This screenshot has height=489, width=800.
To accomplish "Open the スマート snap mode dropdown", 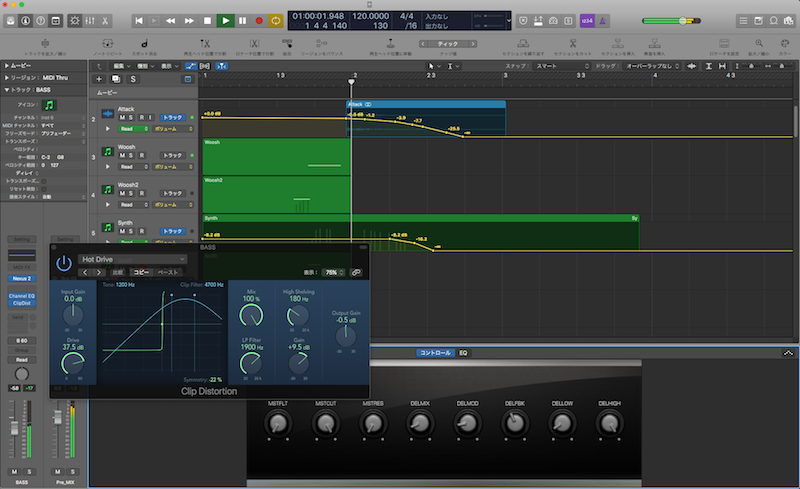I will [561, 66].
